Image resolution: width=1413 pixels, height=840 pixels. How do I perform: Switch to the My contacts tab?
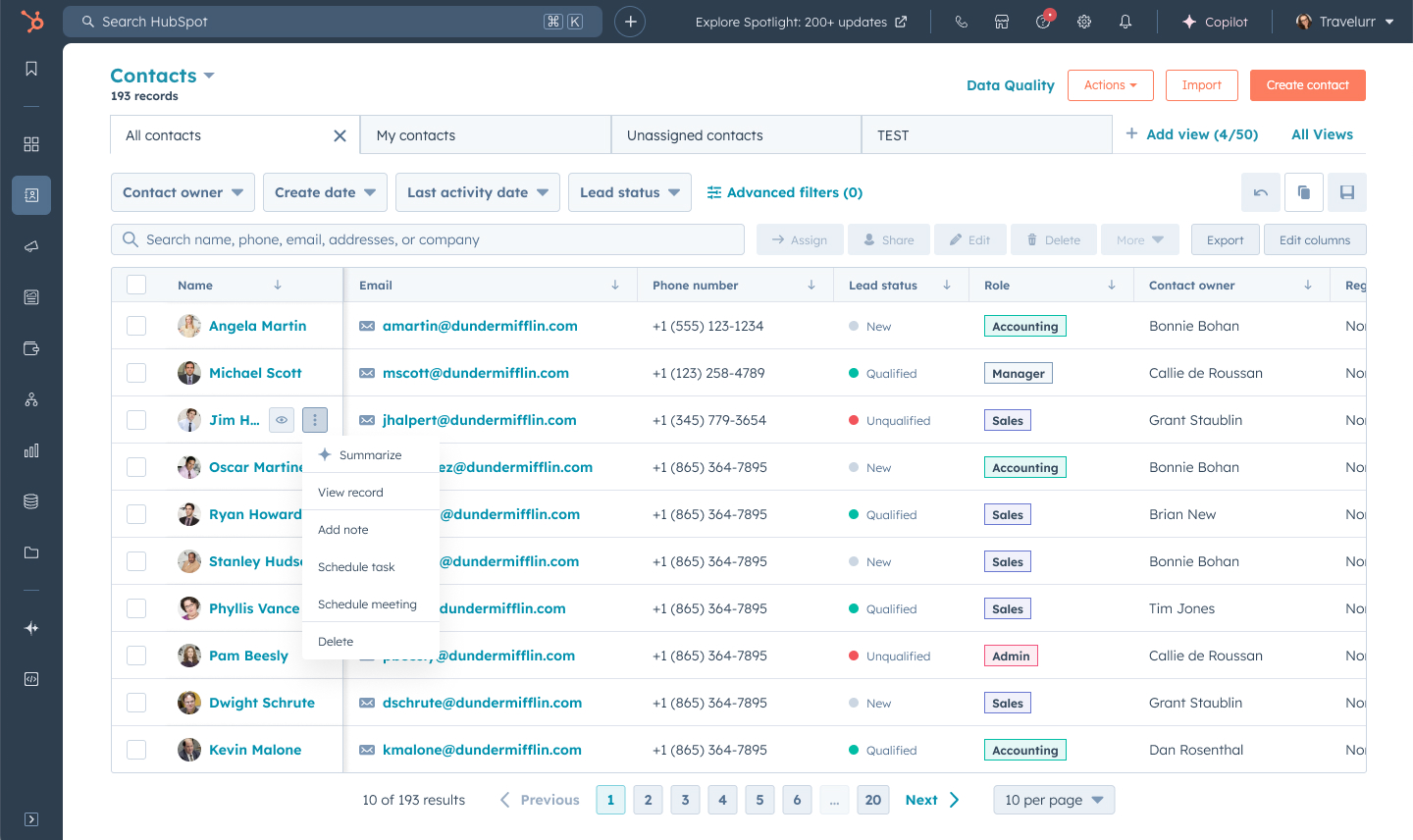pos(486,135)
